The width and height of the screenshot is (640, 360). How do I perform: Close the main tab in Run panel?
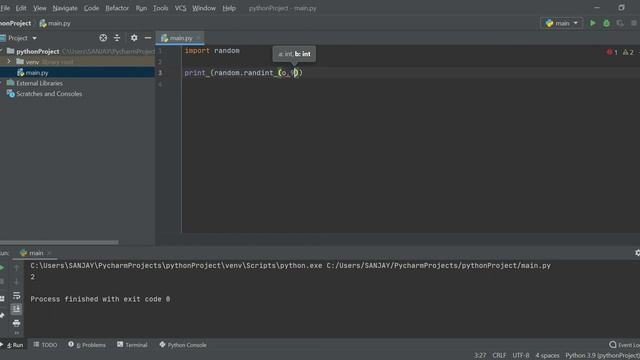49,253
